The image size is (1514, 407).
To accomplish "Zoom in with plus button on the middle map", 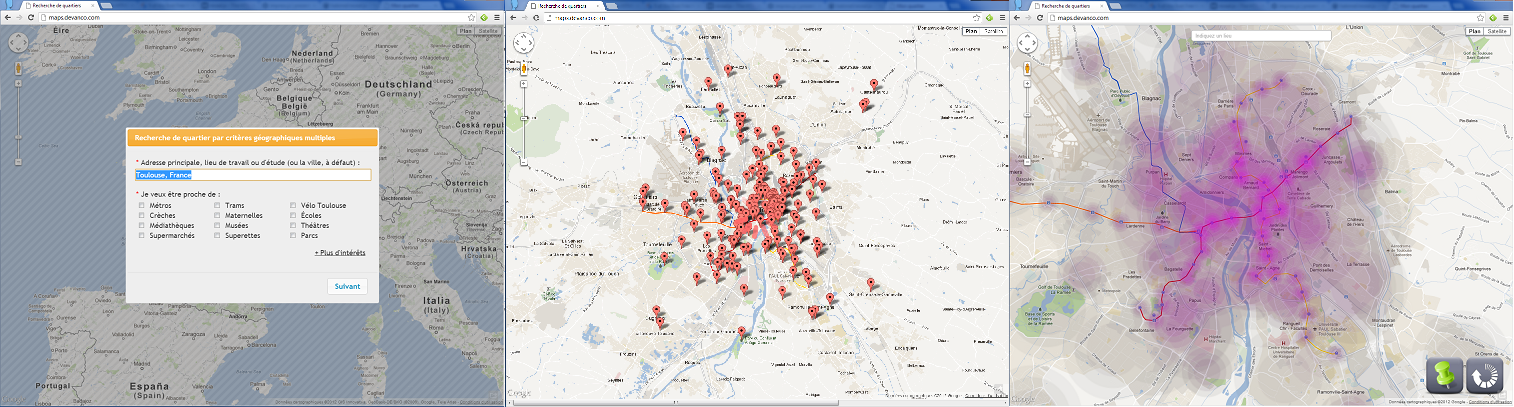I will tap(524, 83).
